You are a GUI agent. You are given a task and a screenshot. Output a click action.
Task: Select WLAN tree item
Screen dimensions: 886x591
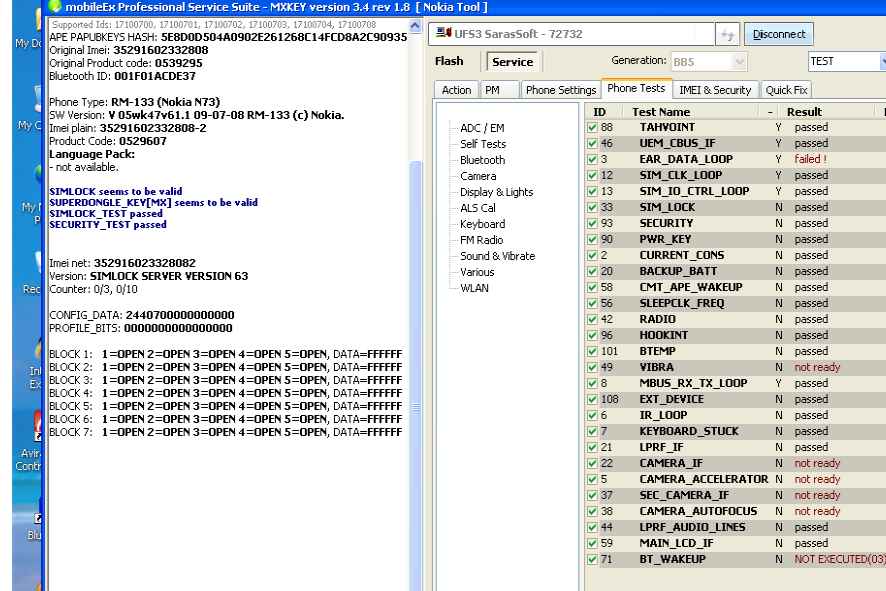point(474,288)
